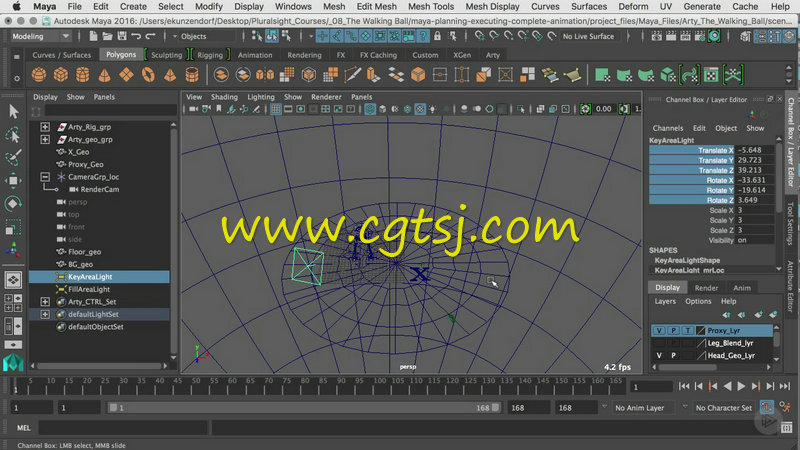
Task: Create a polygon torus from the shelf
Action: click(148, 75)
